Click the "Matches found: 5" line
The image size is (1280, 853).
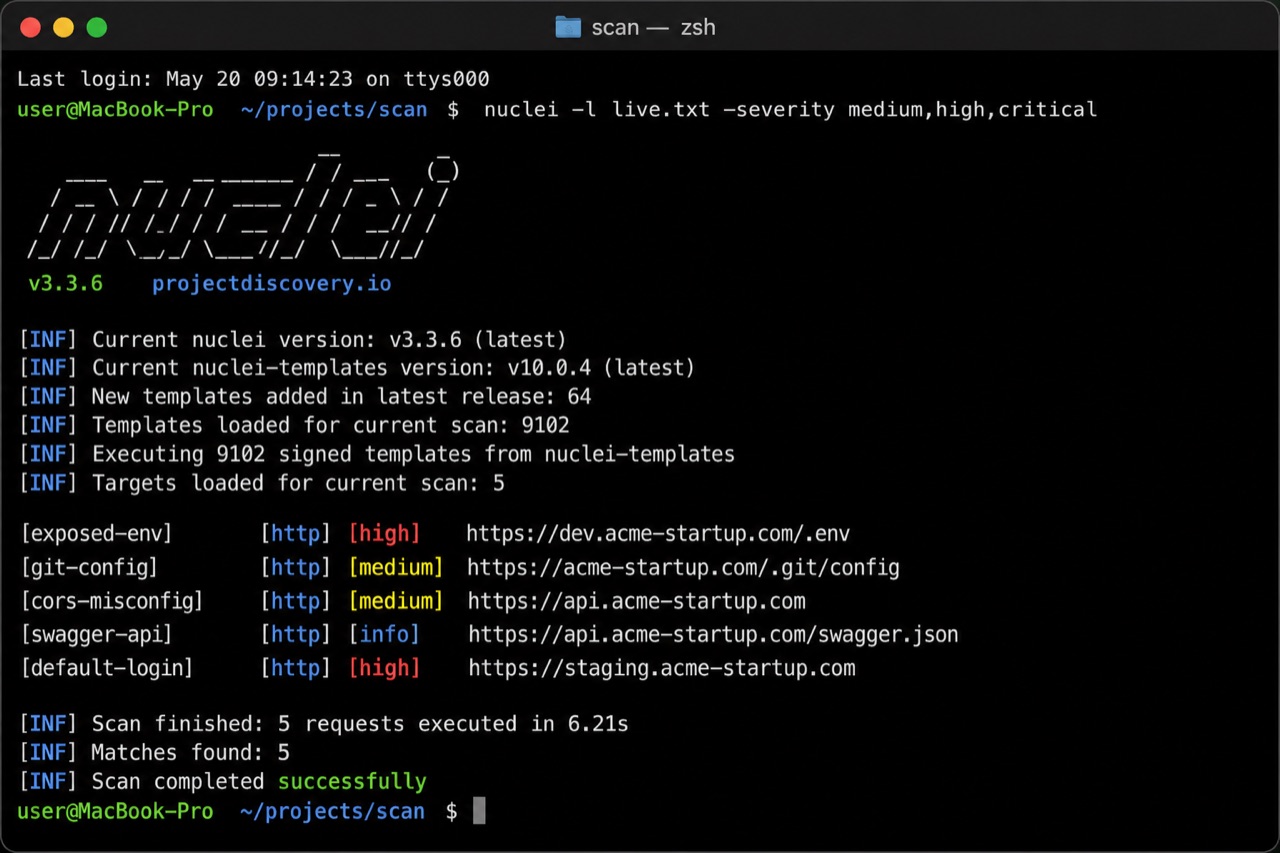(155, 752)
